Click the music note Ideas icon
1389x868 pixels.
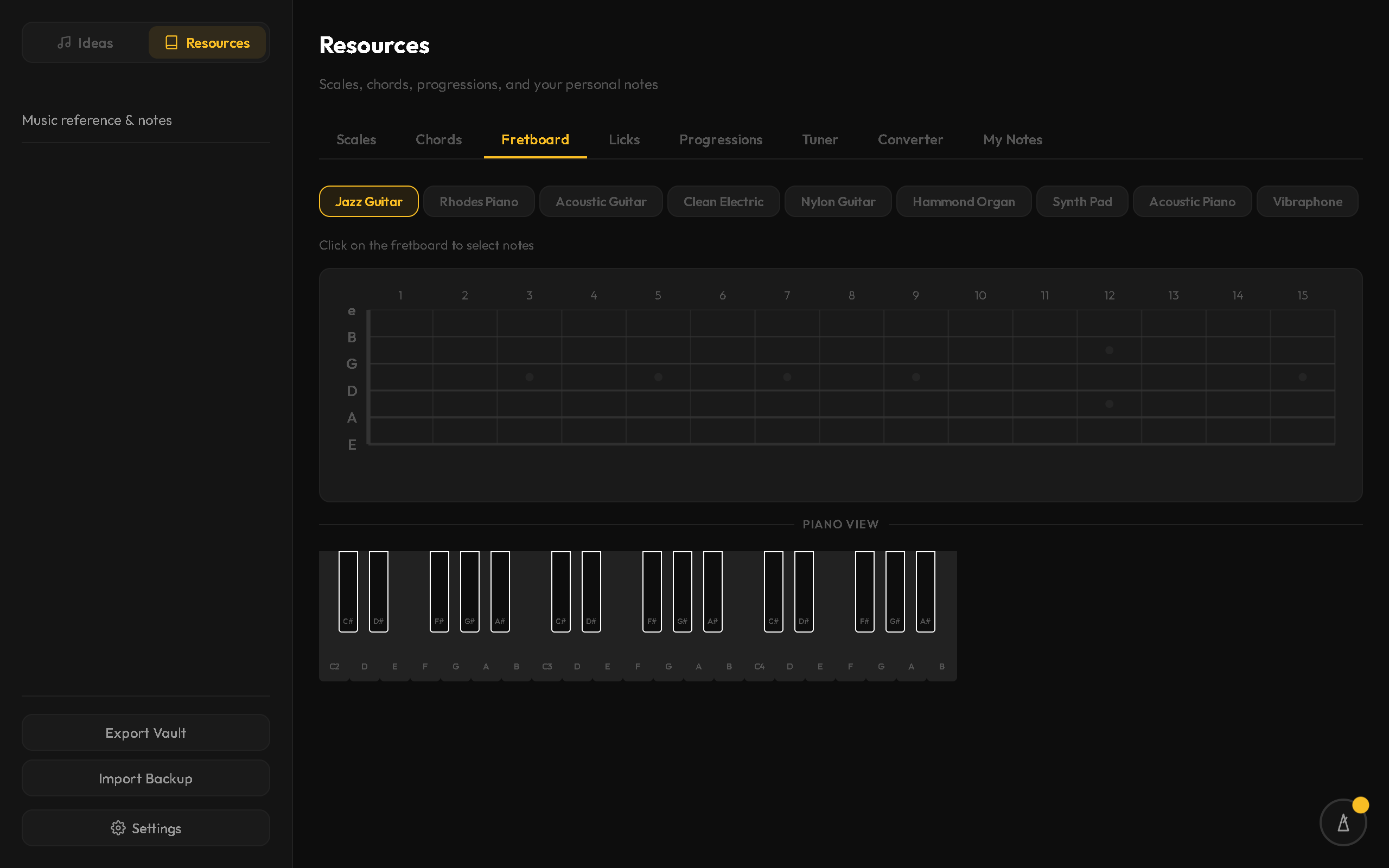tap(64, 42)
